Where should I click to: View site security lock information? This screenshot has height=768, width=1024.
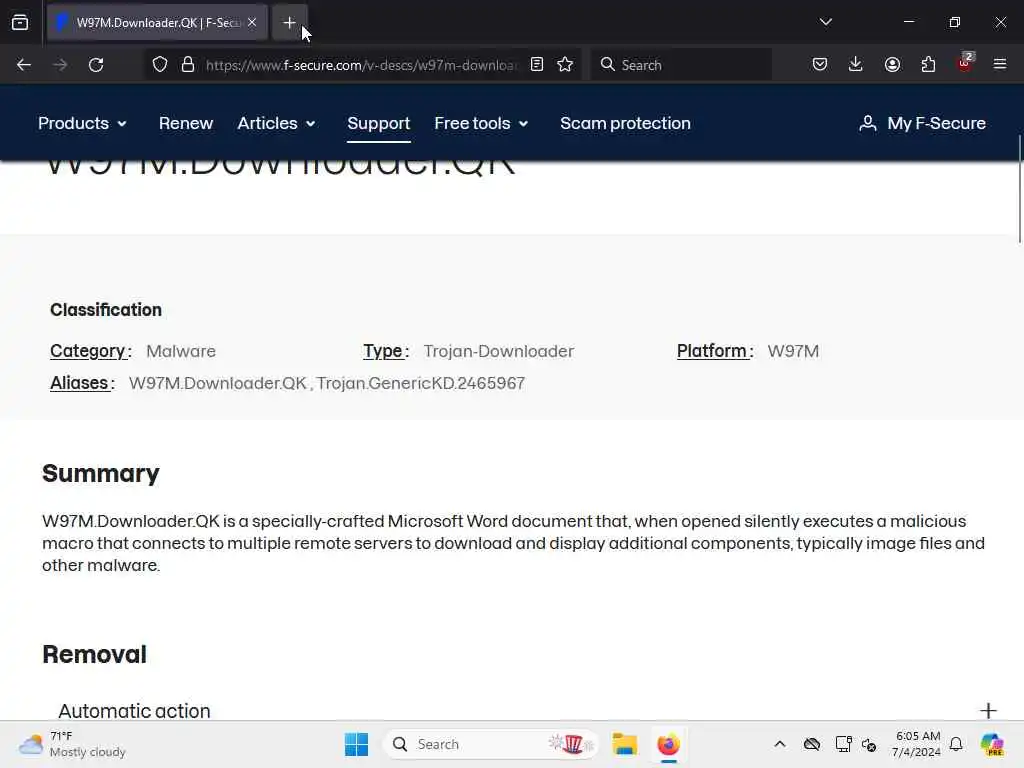click(x=188, y=65)
